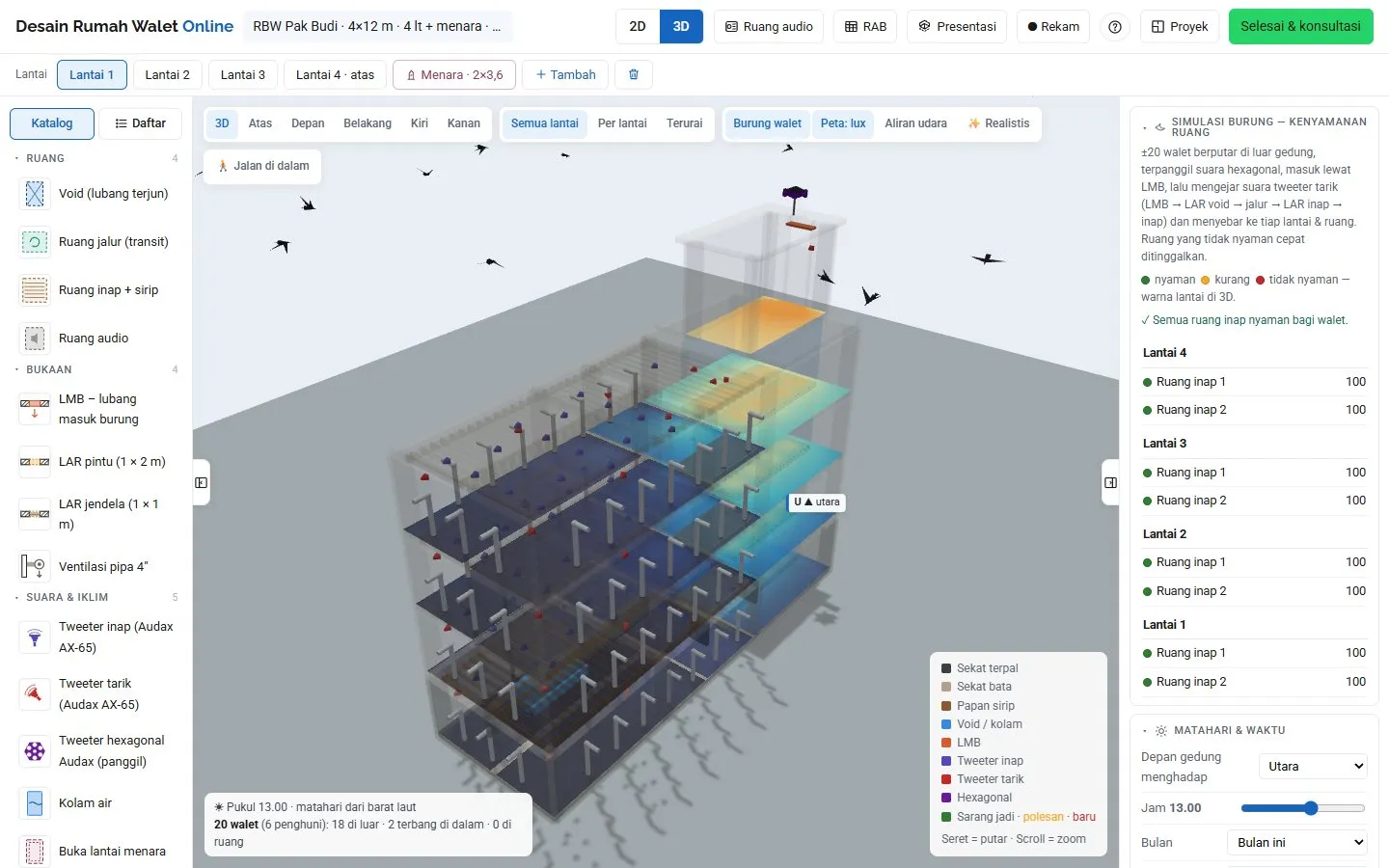Delete floor using the trash icon
Screen dimensions: 1389x868
tap(634, 74)
